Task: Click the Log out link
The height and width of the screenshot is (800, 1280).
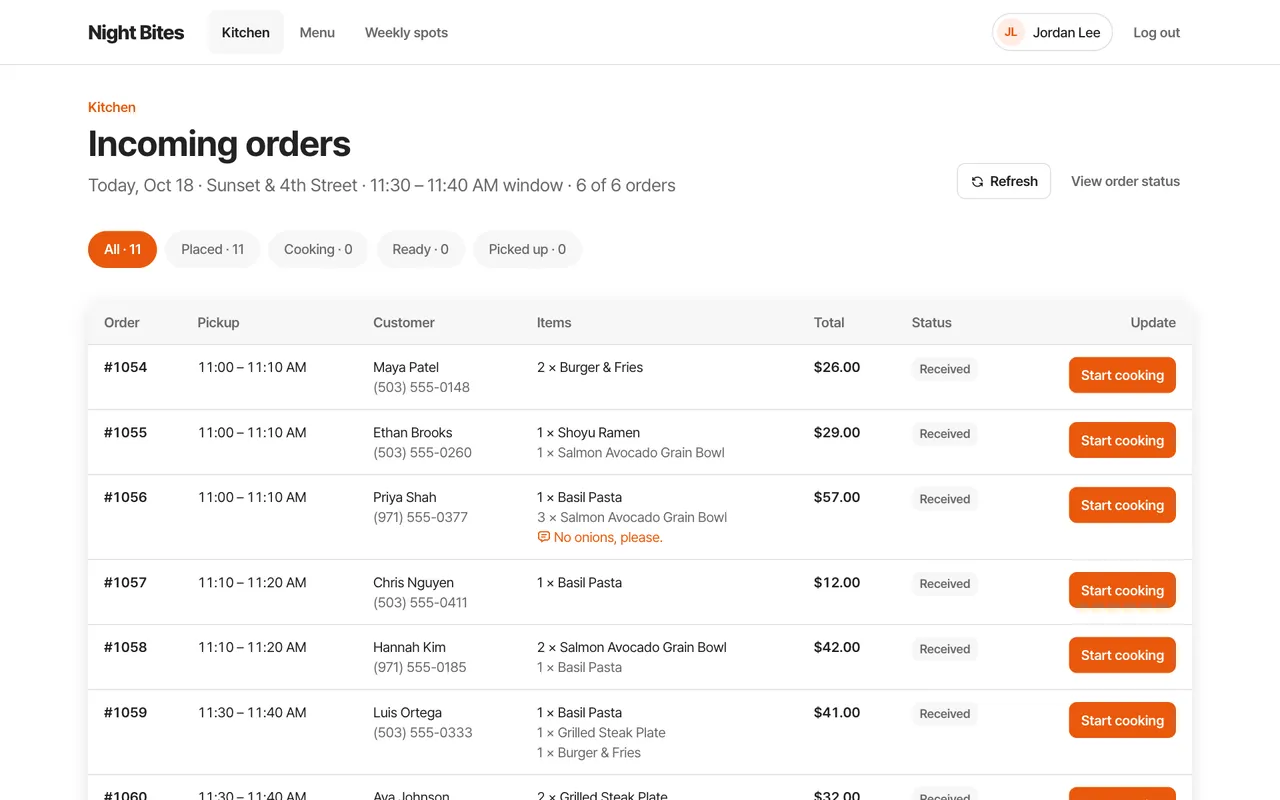Action: [x=1156, y=32]
